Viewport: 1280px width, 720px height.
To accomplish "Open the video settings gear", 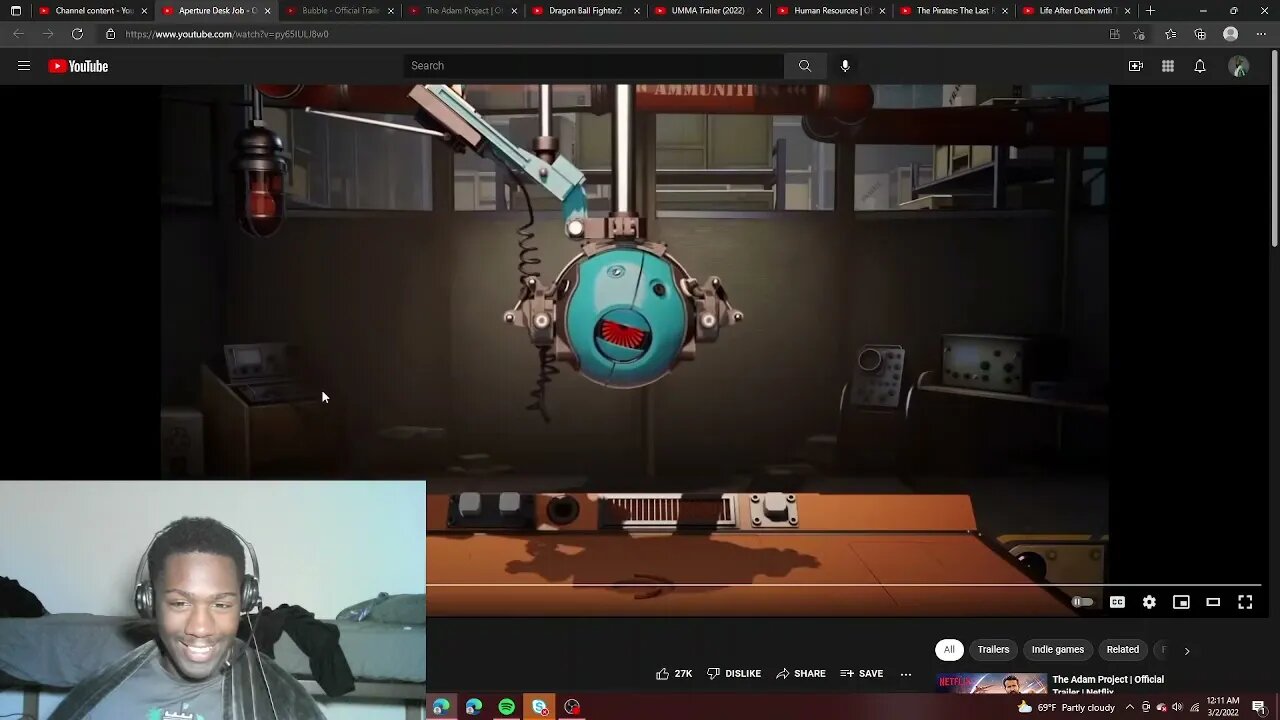I will click(x=1149, y=602).
